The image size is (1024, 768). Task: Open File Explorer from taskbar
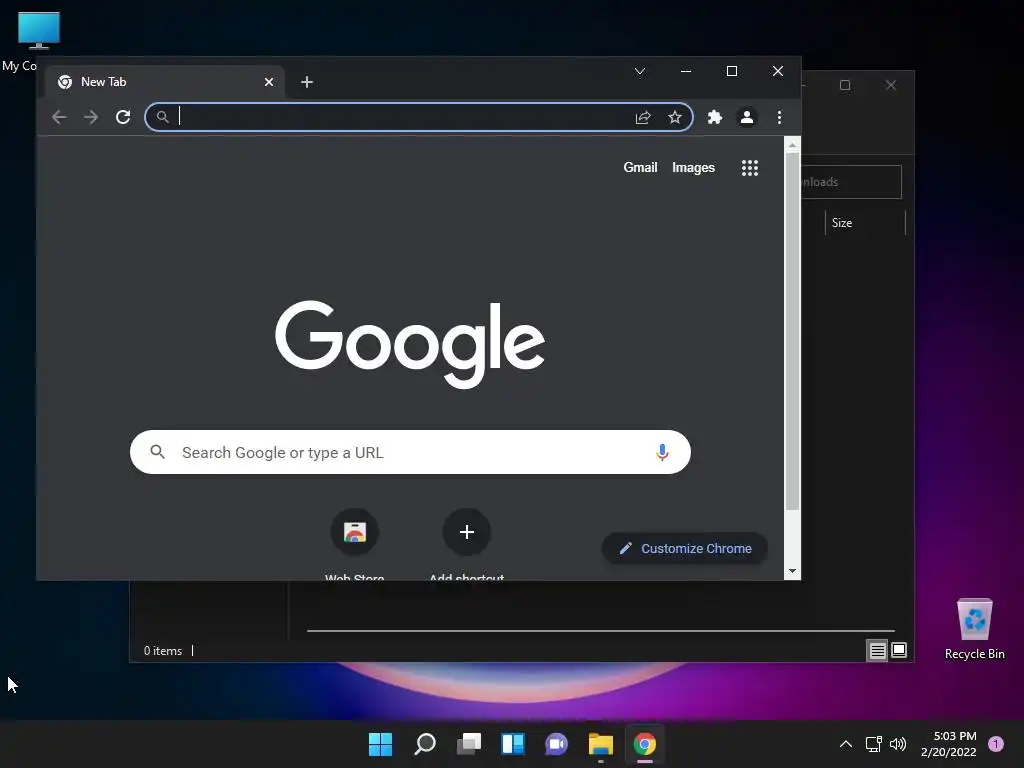601,744
